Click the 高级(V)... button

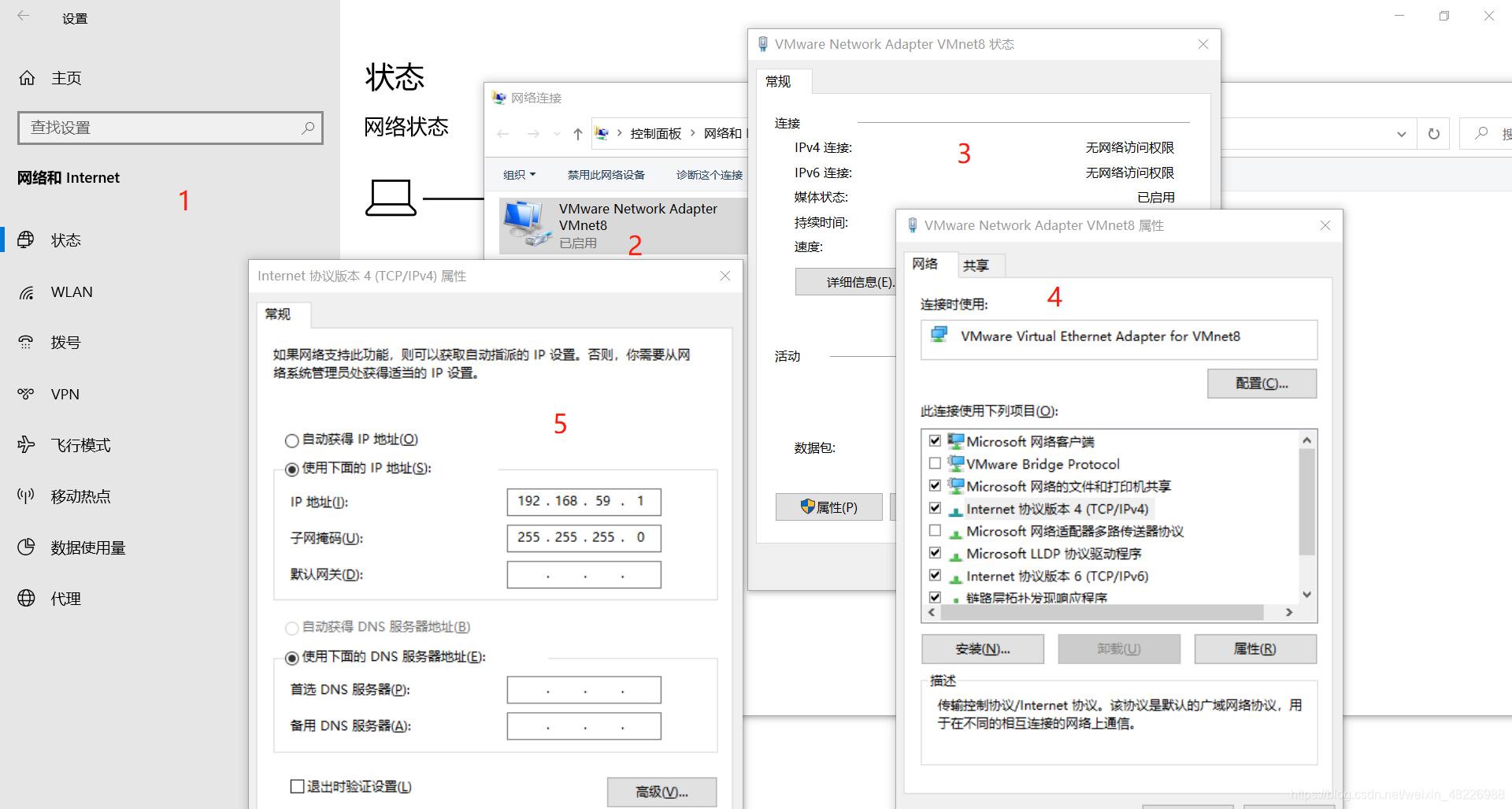click(661, 792)
